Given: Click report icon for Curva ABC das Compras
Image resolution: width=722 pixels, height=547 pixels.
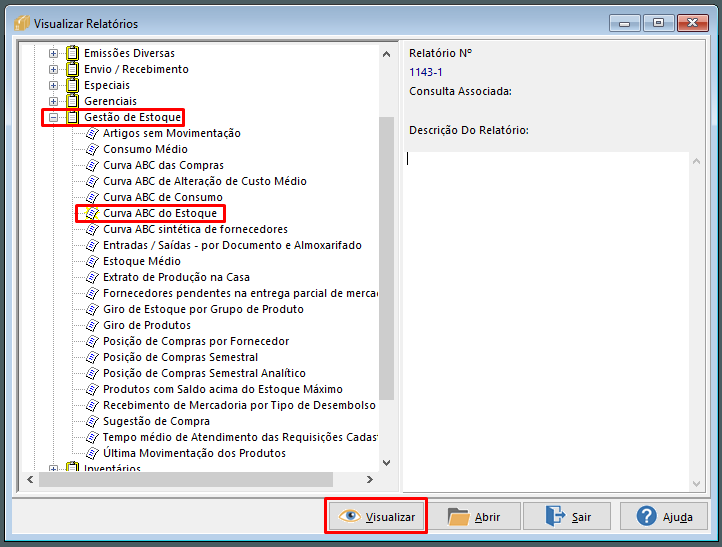Looking at the screenshot, I should click(x=93, y=165).
